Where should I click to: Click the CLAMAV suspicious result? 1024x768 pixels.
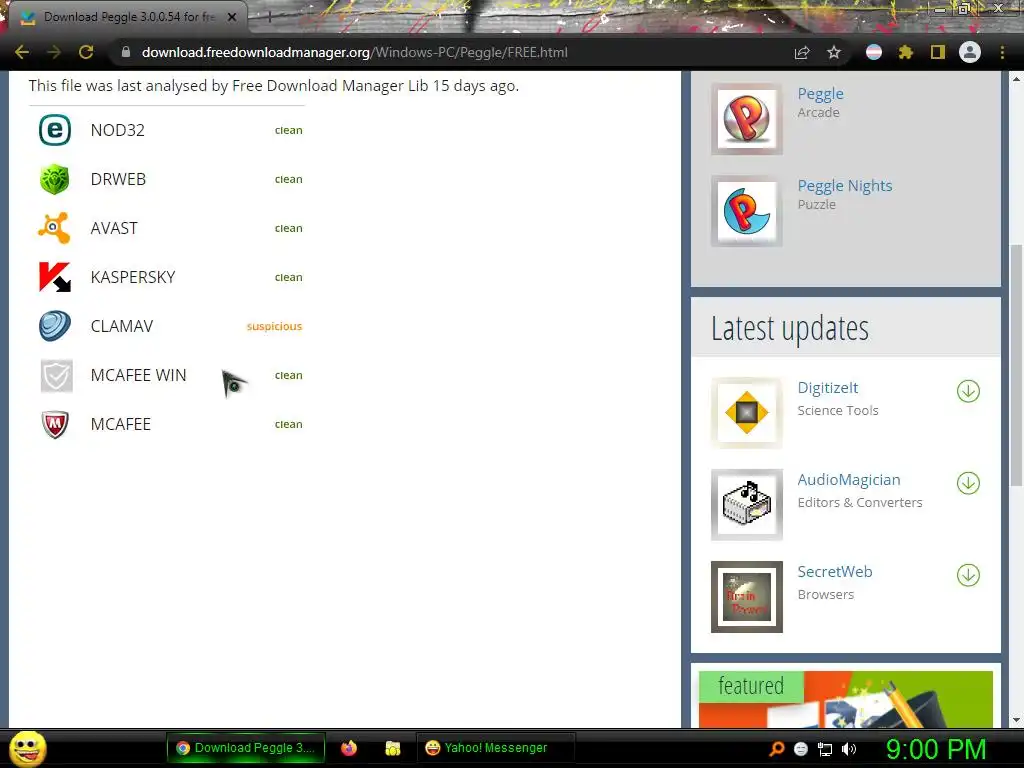[x=274, y=326]
